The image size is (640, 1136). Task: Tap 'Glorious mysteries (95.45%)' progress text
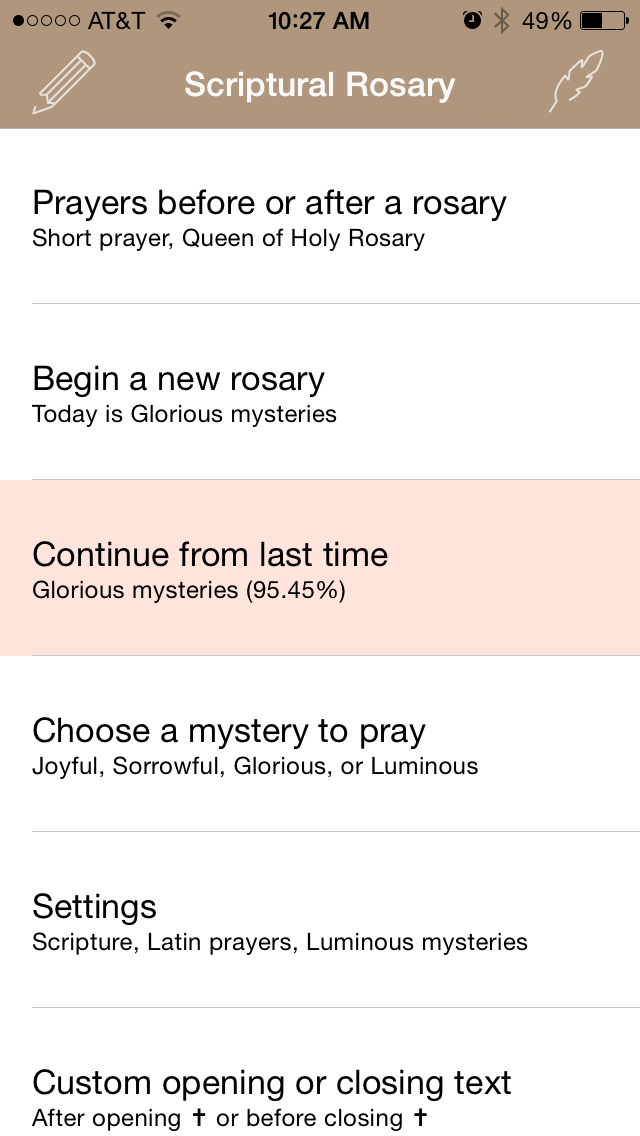(x=189, y=590)
